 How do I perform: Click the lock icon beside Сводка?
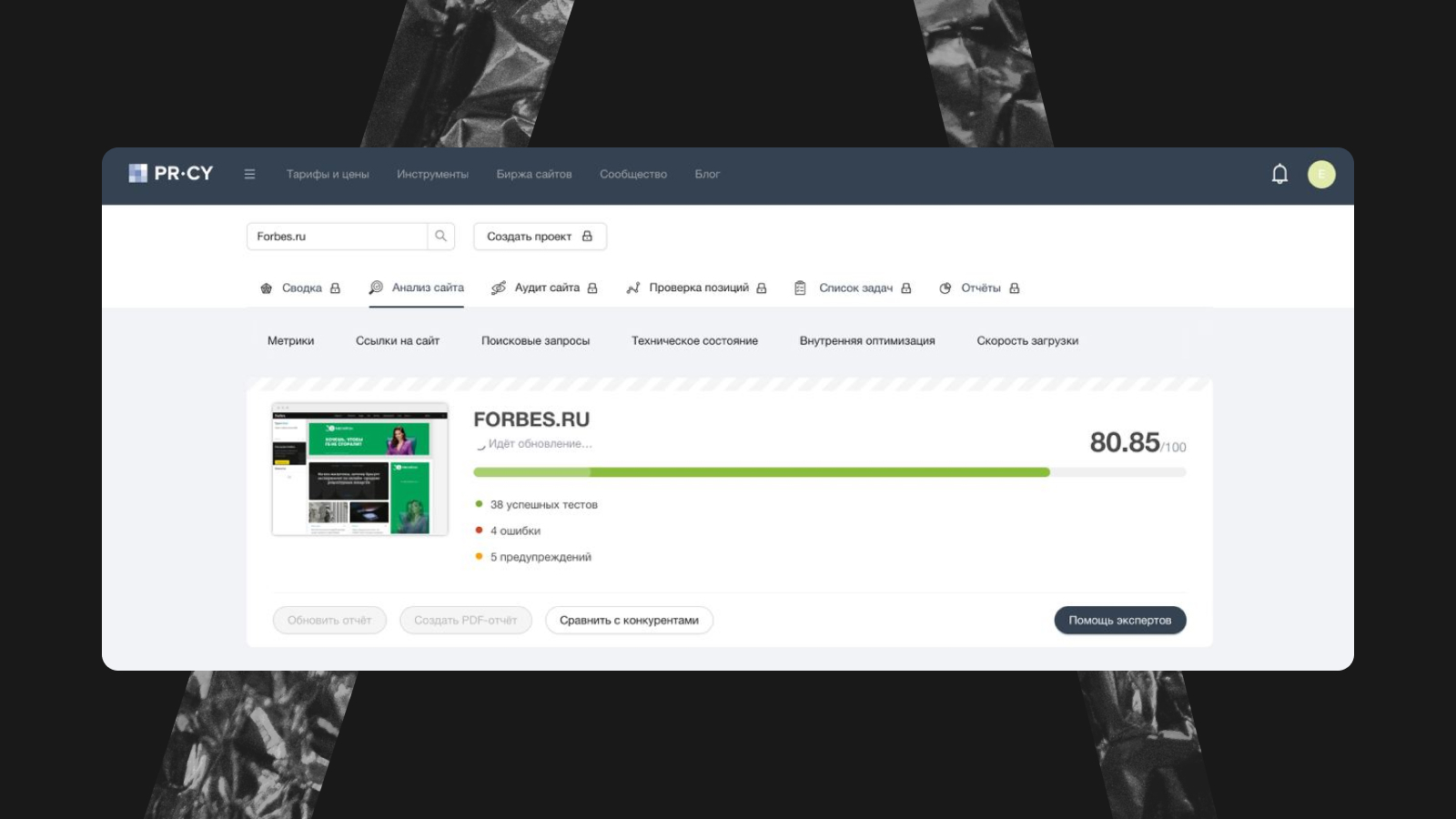335,288
